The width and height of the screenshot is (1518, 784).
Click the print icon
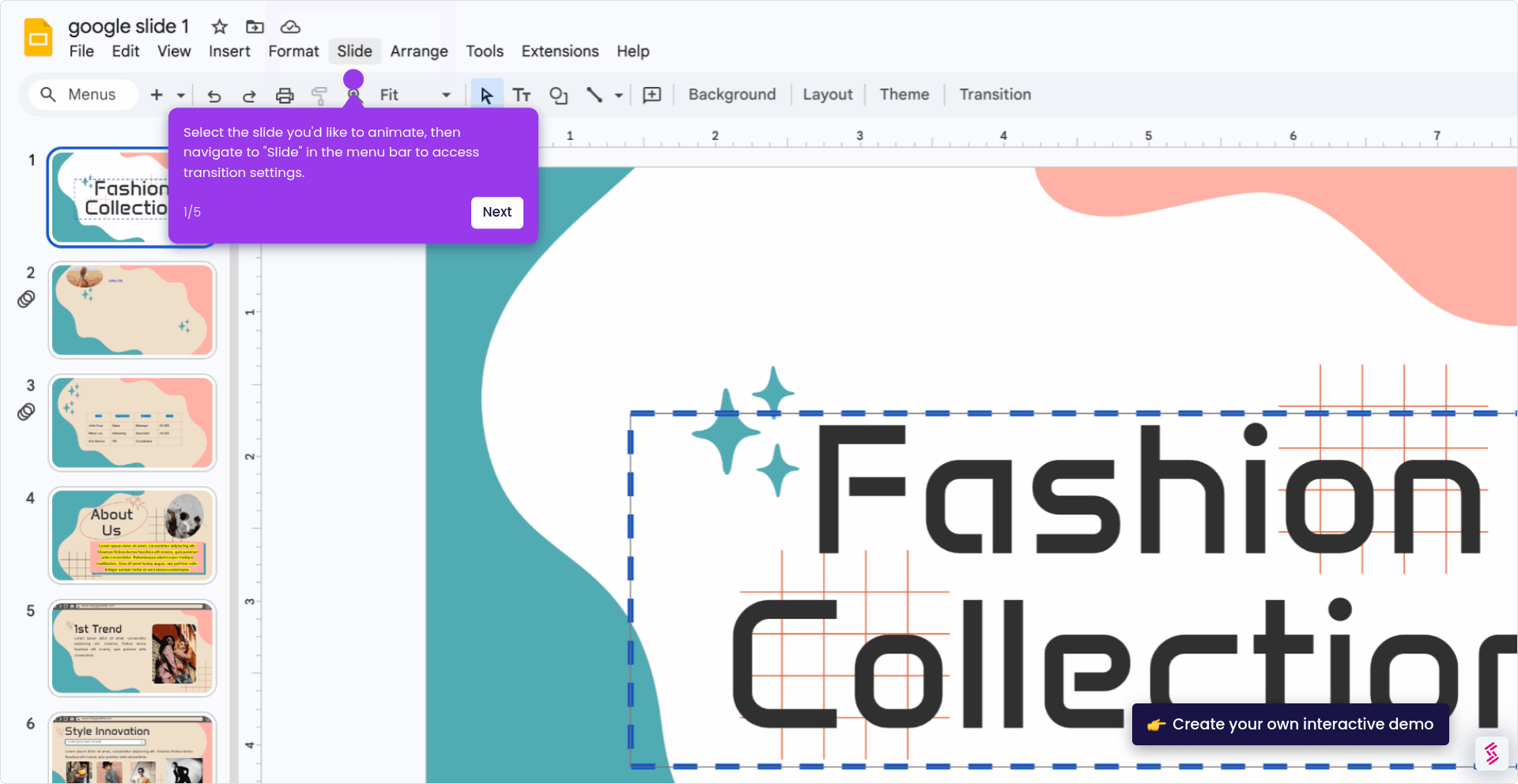click(x=285, y=96)
